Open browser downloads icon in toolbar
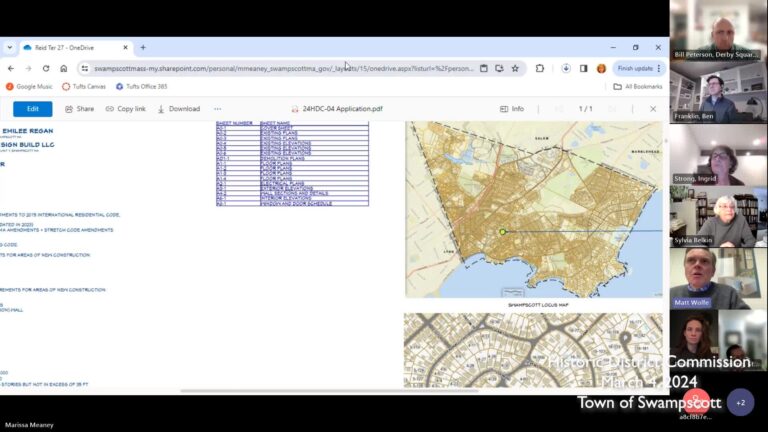The image size is (768, 432). click(x=566, y=68)
